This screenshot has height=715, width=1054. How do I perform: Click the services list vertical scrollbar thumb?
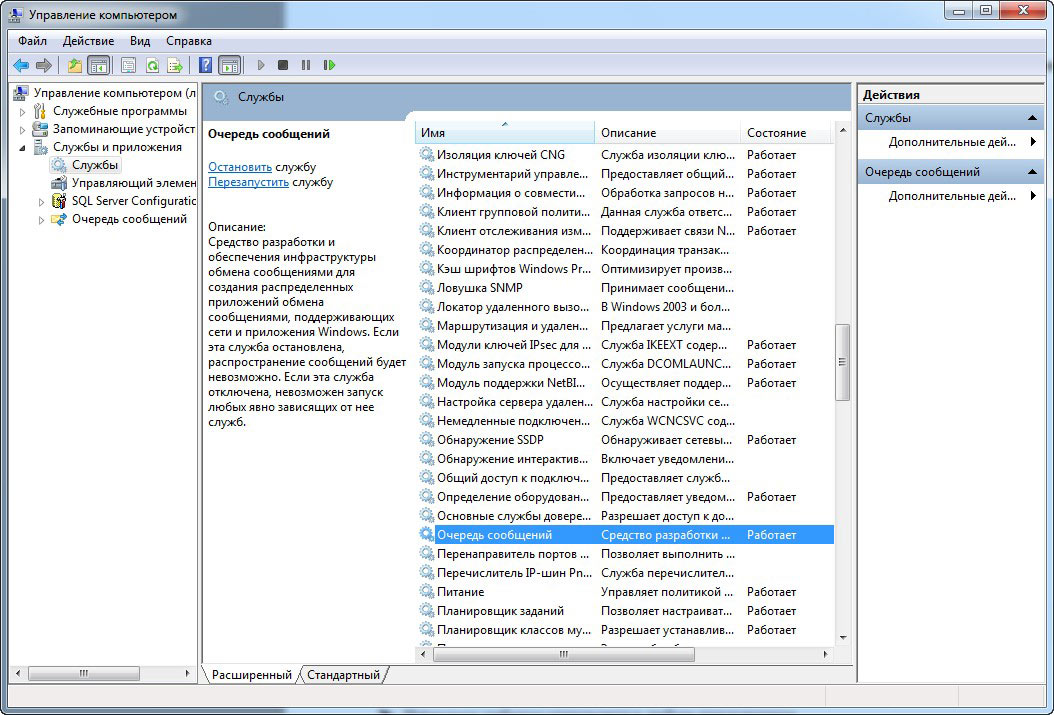842,363
